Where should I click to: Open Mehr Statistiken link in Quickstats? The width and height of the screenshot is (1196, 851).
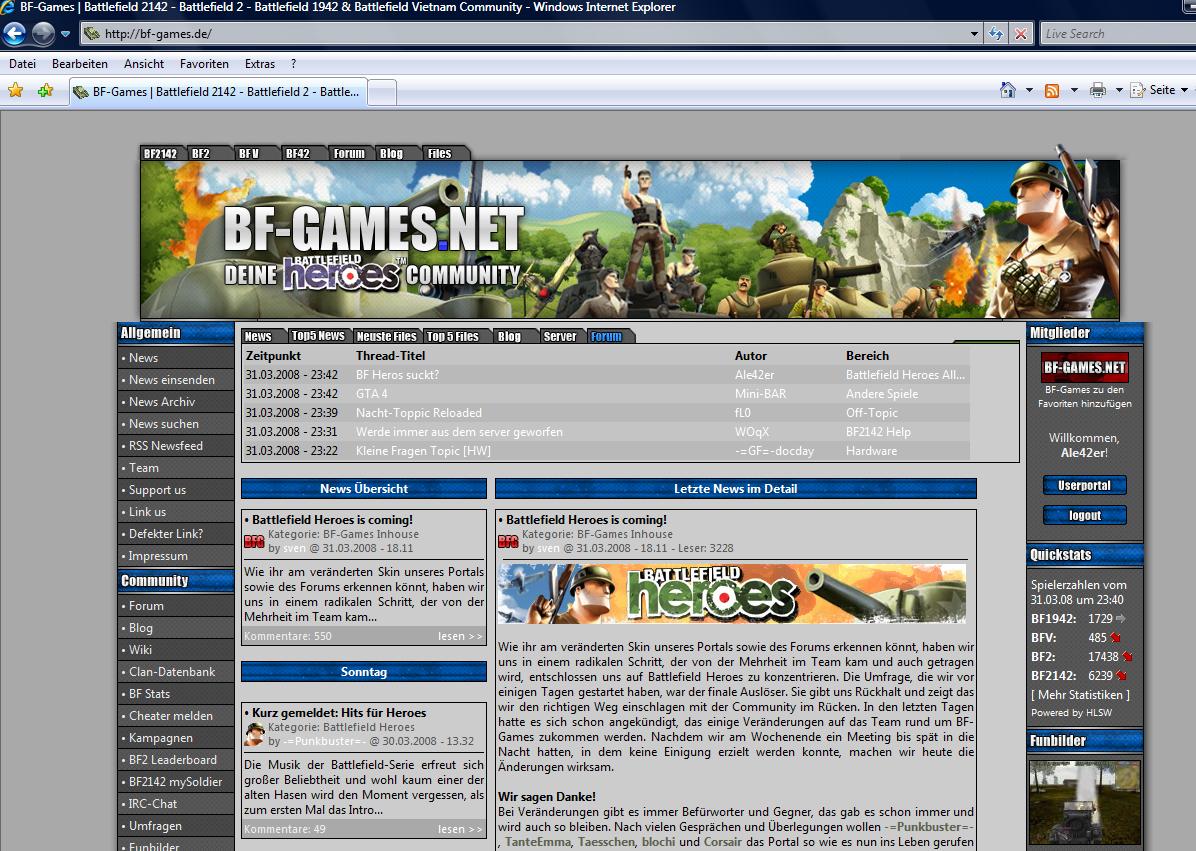tap(1080, 695)
